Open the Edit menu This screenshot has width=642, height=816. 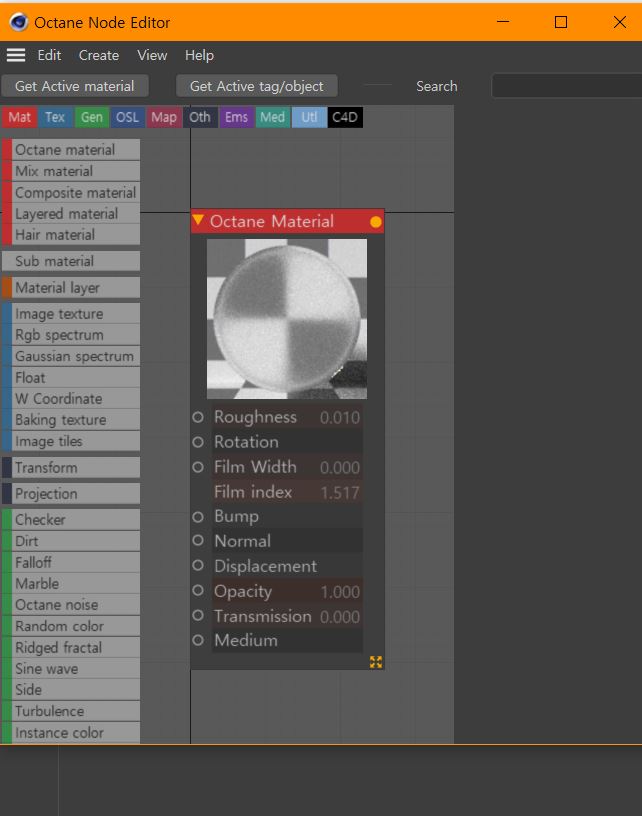(49, 55)
